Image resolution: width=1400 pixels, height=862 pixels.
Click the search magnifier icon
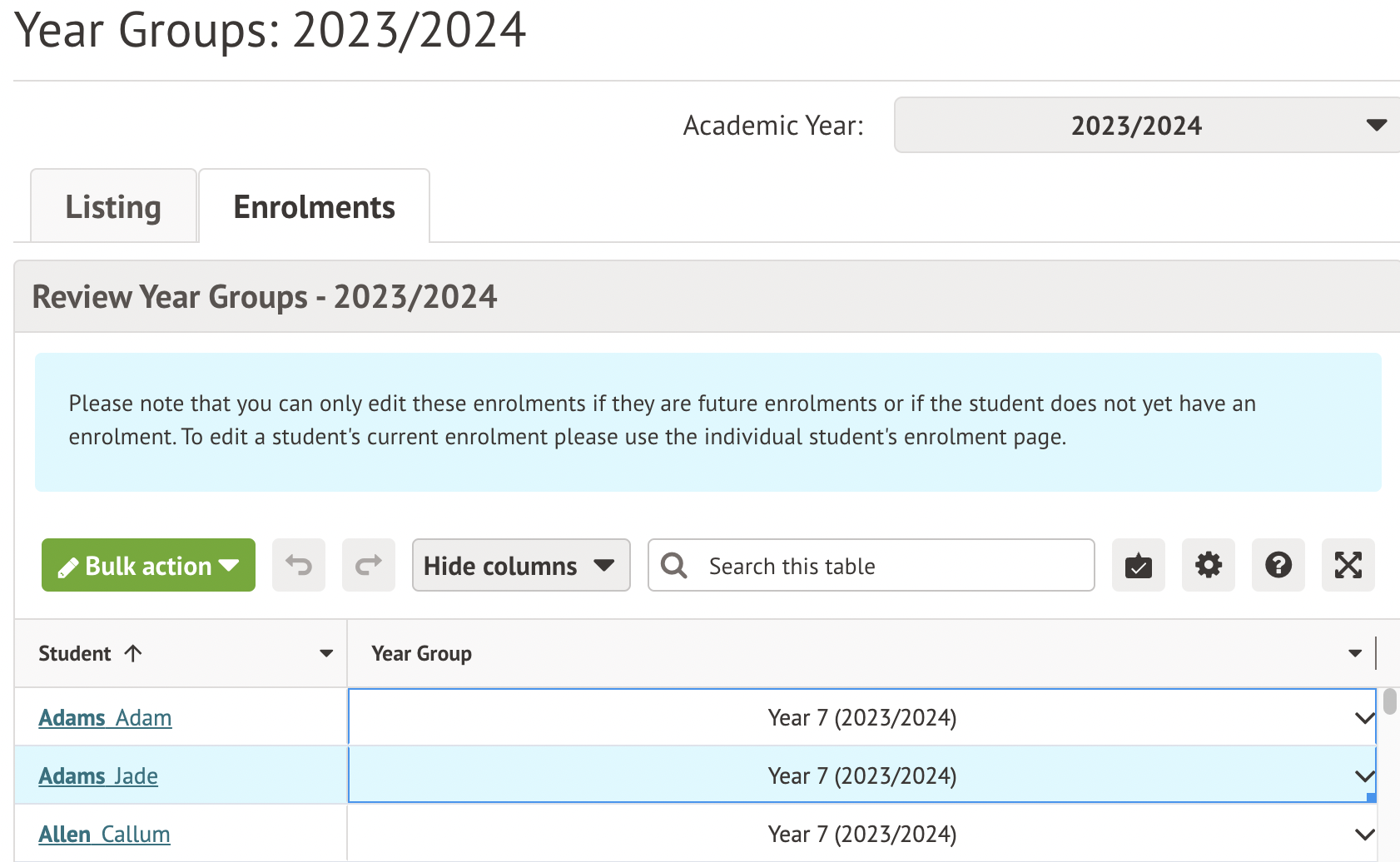click(x=673, y=566)
